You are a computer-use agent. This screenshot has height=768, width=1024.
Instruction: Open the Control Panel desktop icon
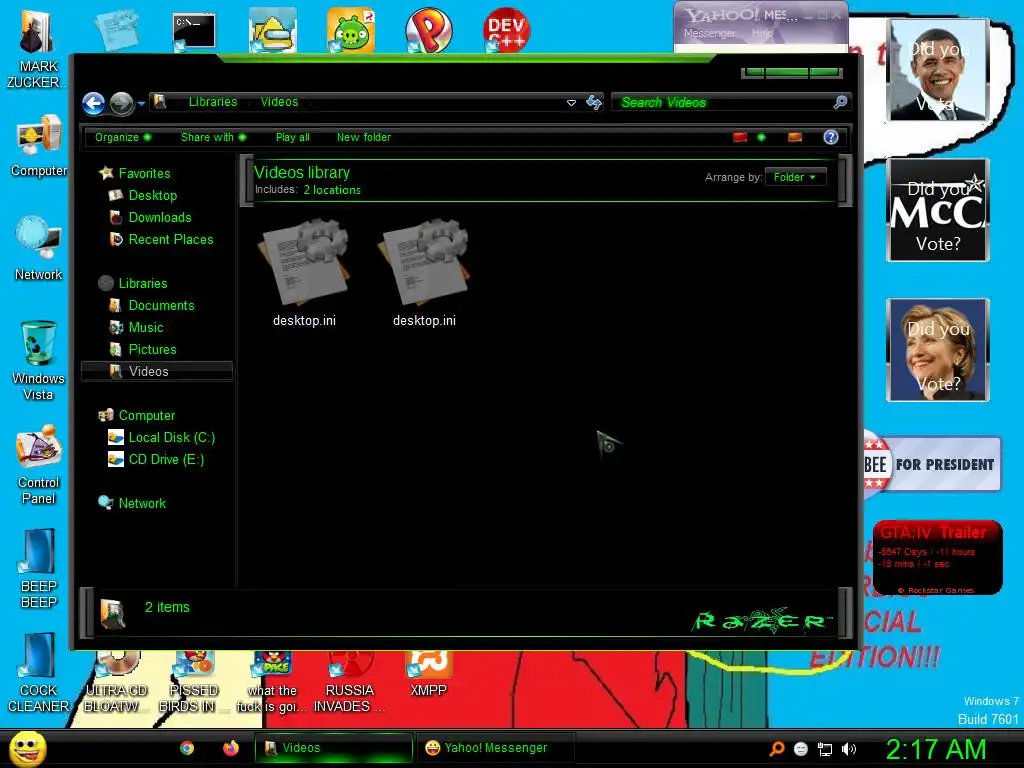coord(39,464)
